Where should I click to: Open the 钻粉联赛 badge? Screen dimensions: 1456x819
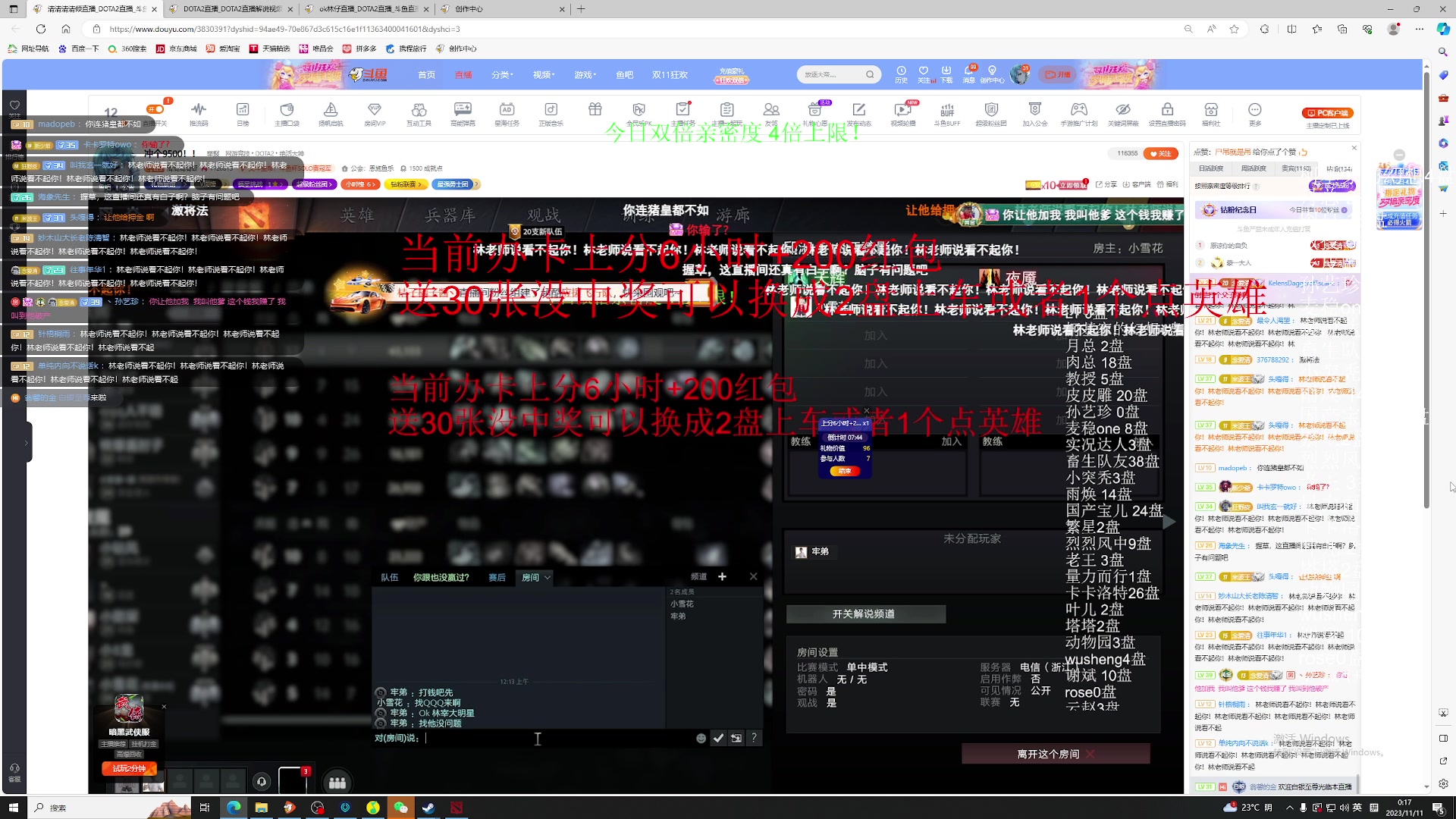(x=406, y=184)
